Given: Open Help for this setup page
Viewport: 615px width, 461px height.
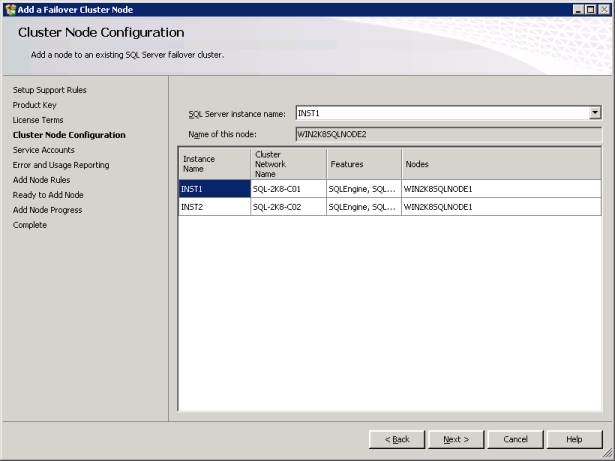Looking at the screenshot, I should 574,439.
